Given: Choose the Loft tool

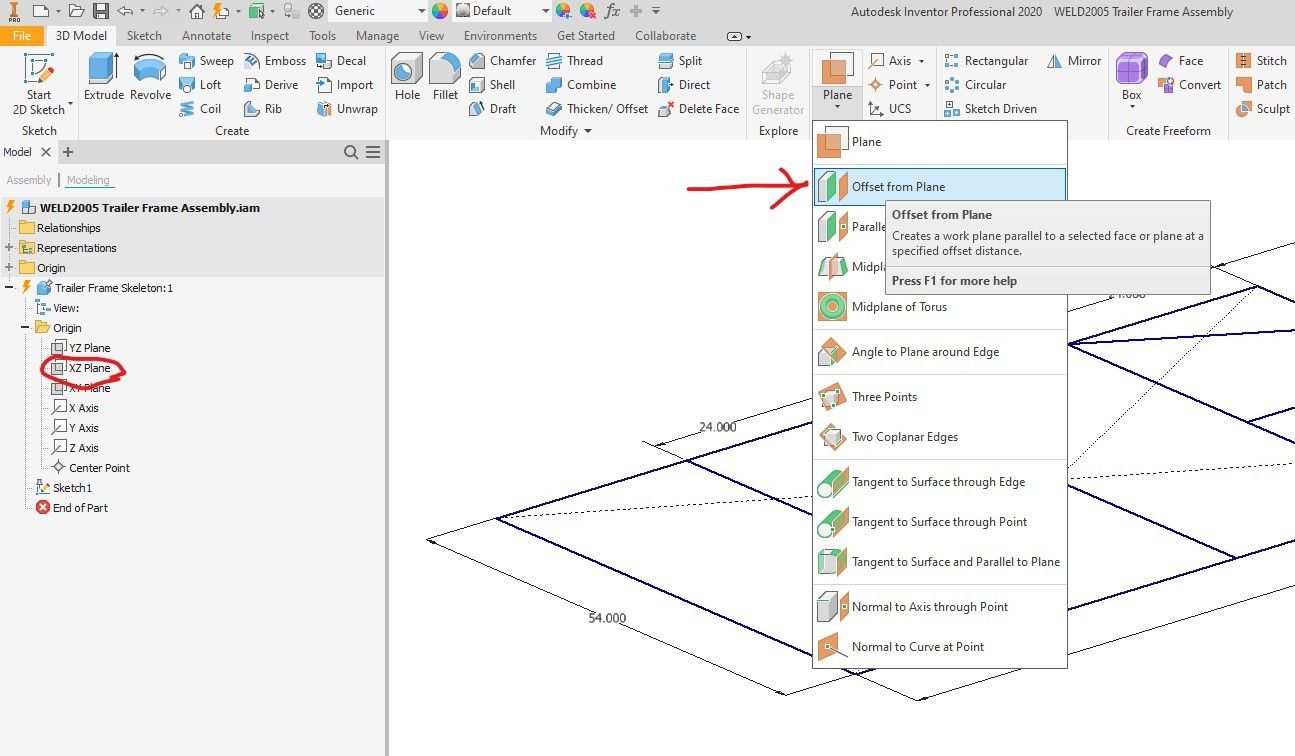Looking at the screenshot, I should 200,85.
